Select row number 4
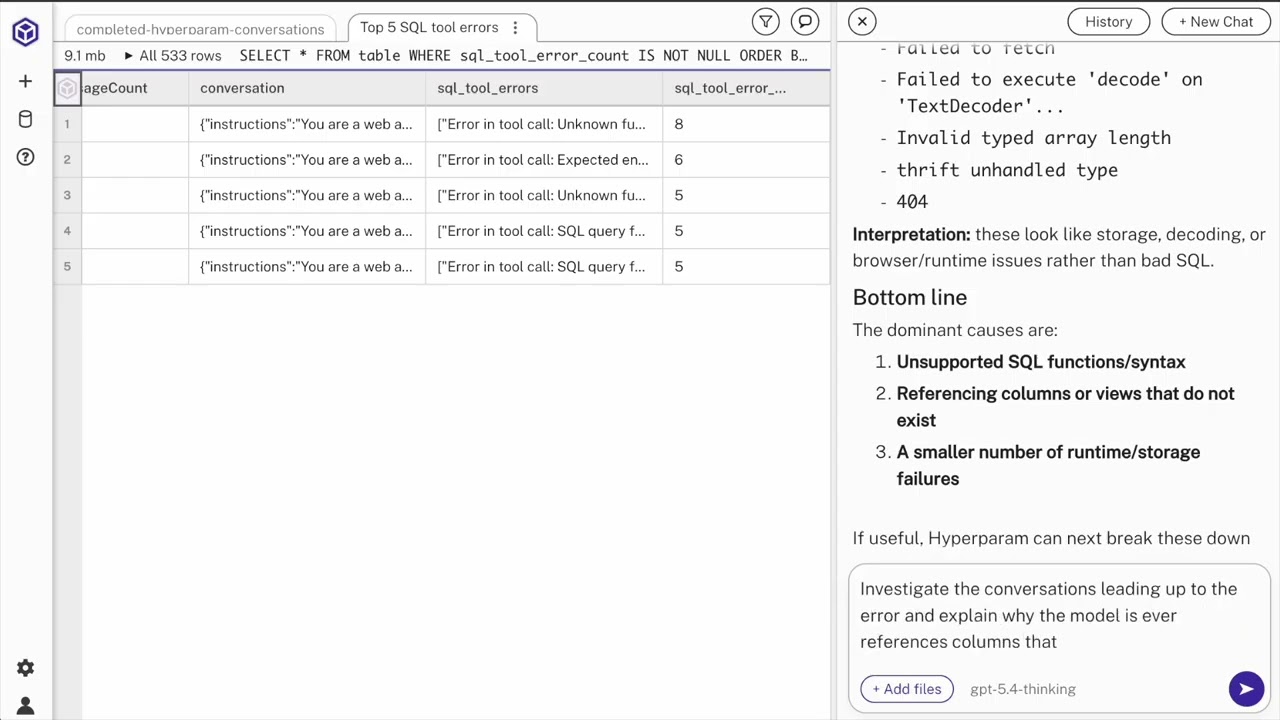Viewport: 1280px width, 720px height. [67, 231]
